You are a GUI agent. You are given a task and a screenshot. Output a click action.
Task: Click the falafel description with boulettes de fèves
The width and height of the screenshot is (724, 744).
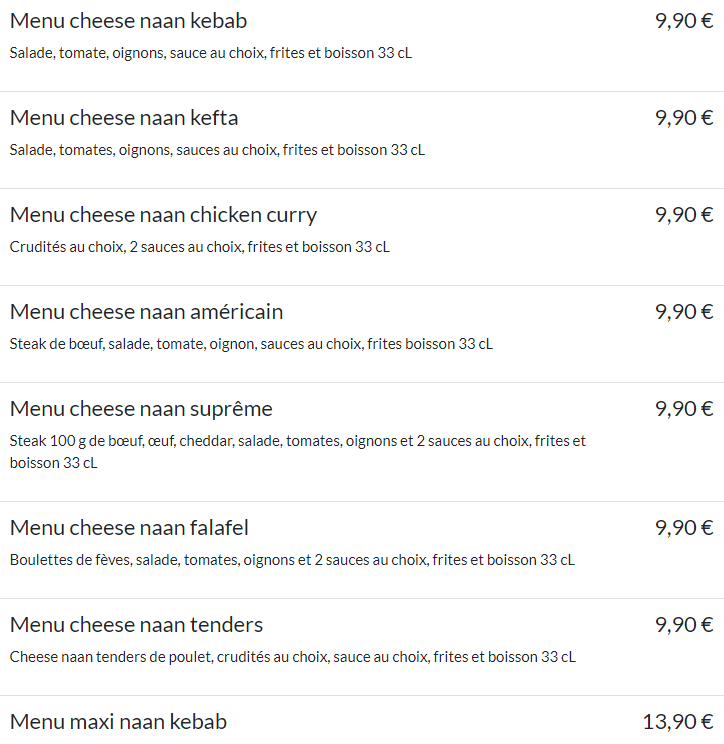[x=292, y=560]
